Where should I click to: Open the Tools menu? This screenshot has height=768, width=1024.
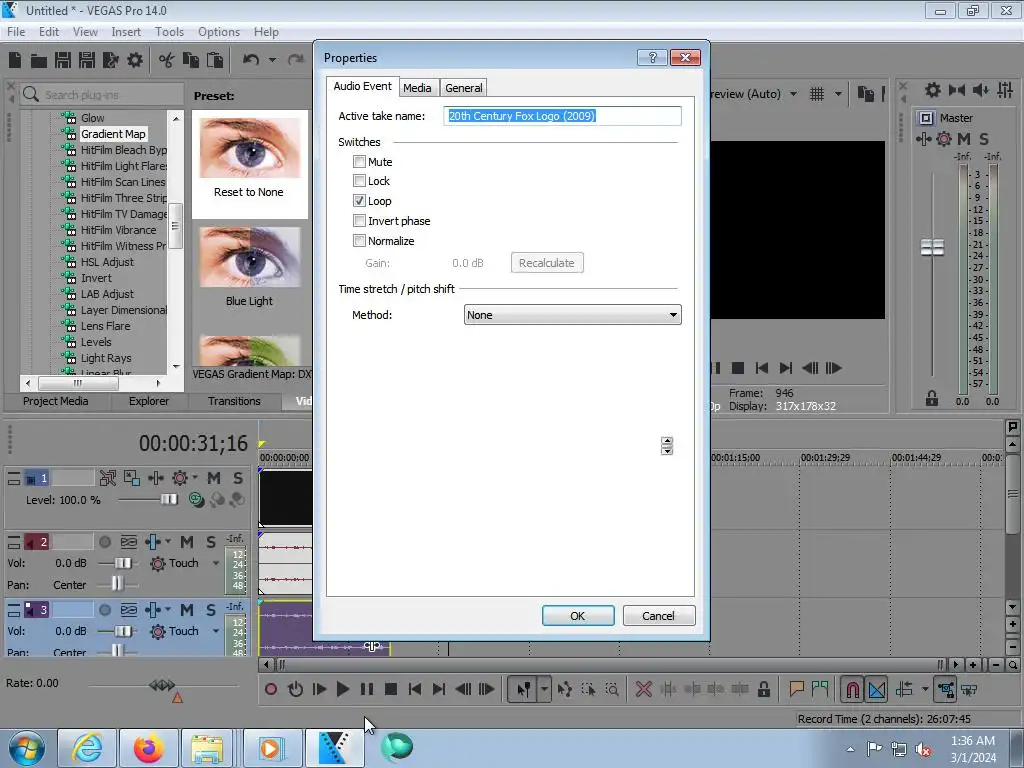(x=169, y=31)
